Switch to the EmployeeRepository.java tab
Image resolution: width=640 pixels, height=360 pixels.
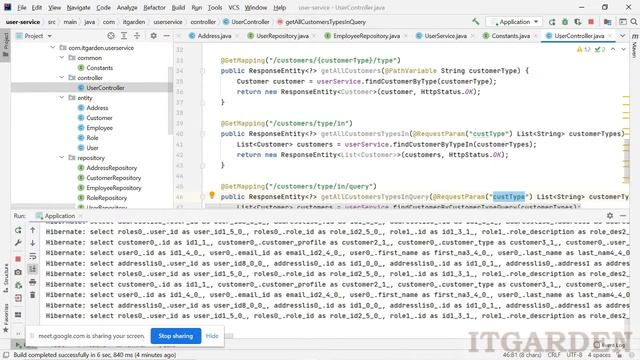coord(366,36)
